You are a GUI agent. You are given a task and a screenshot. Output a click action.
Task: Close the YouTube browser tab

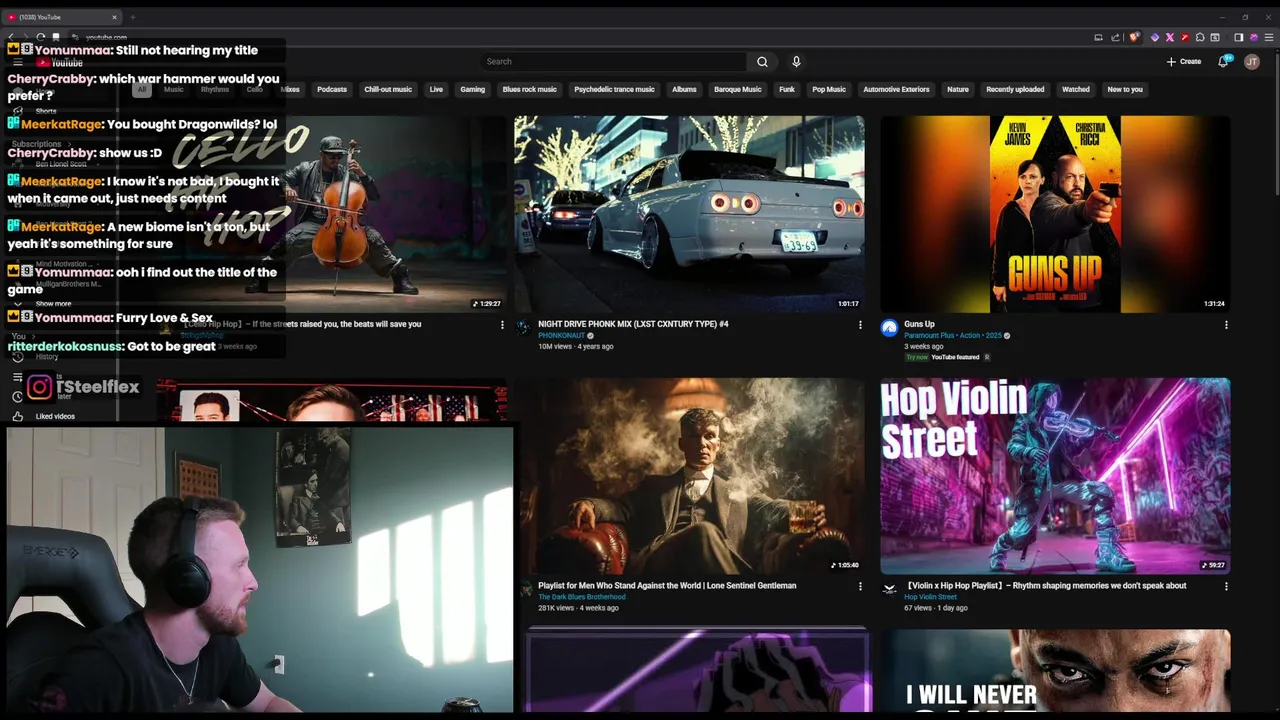(114, 17)
